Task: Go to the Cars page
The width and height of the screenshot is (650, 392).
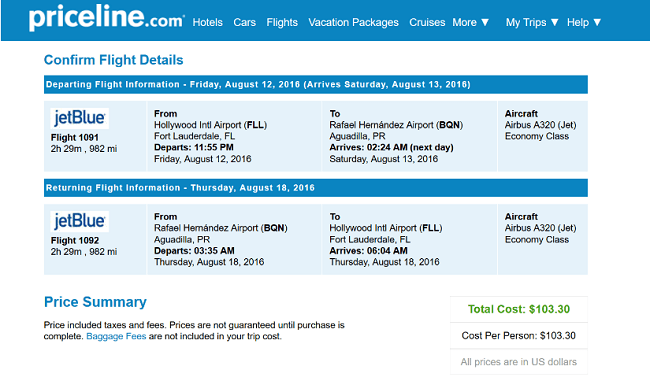Action: [244, 22]
